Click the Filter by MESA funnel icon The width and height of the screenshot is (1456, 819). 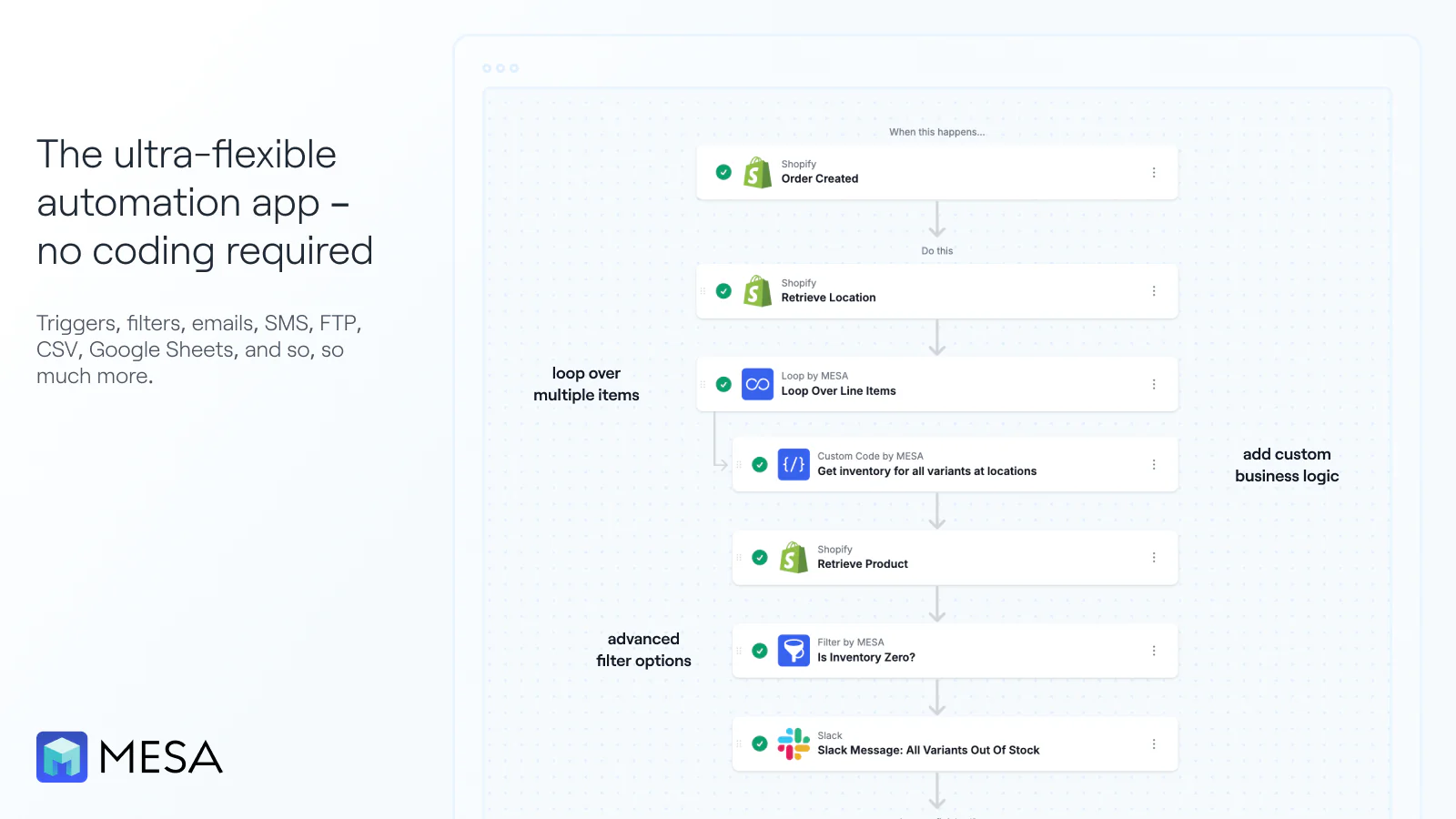[794, 651]
